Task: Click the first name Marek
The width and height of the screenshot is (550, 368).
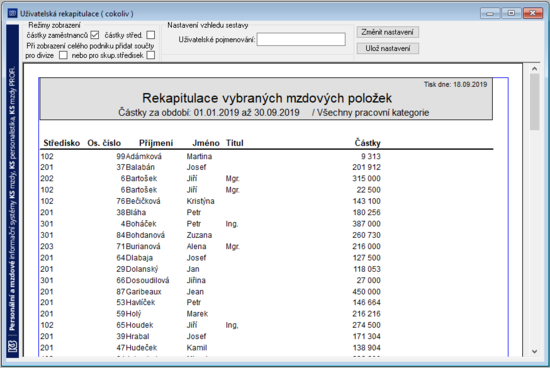Action: (x=197, y=314)
